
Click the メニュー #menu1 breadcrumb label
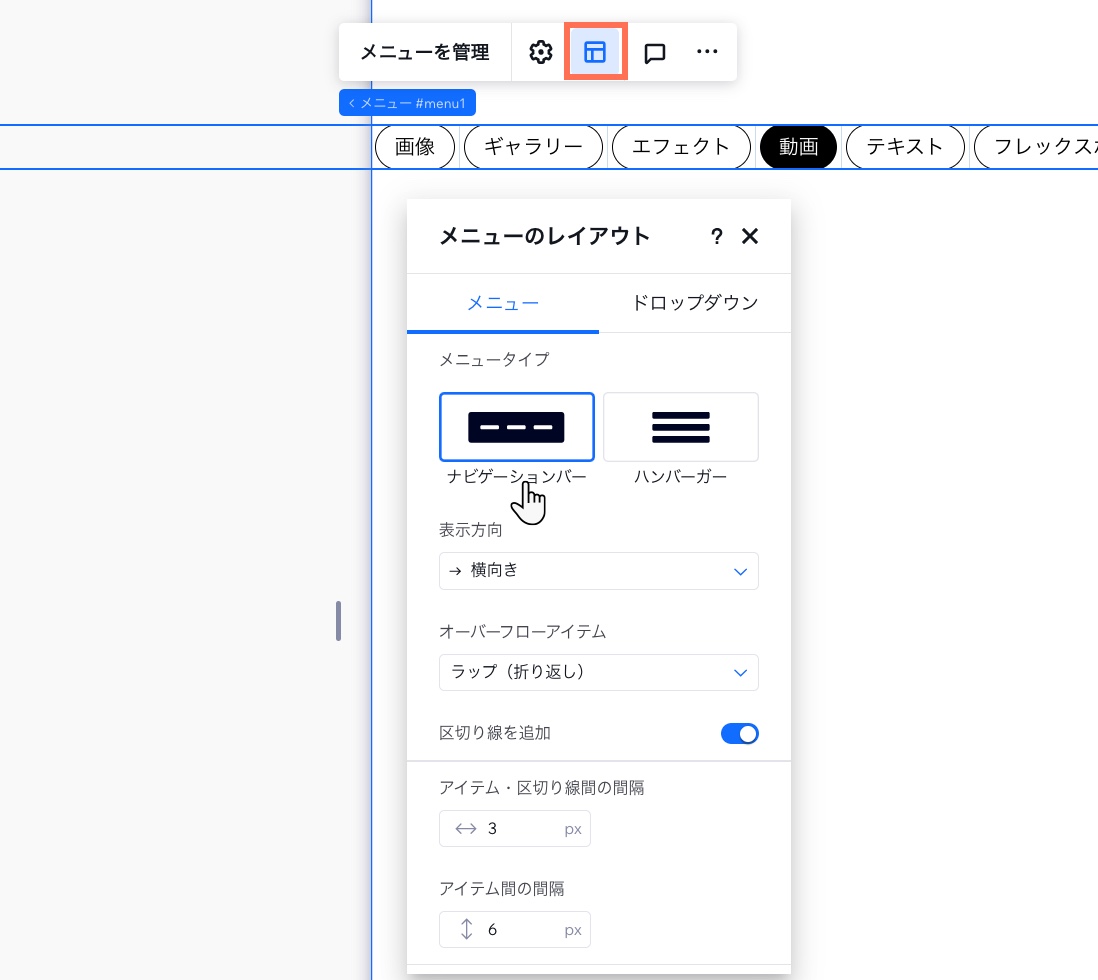tap(408, 103)
